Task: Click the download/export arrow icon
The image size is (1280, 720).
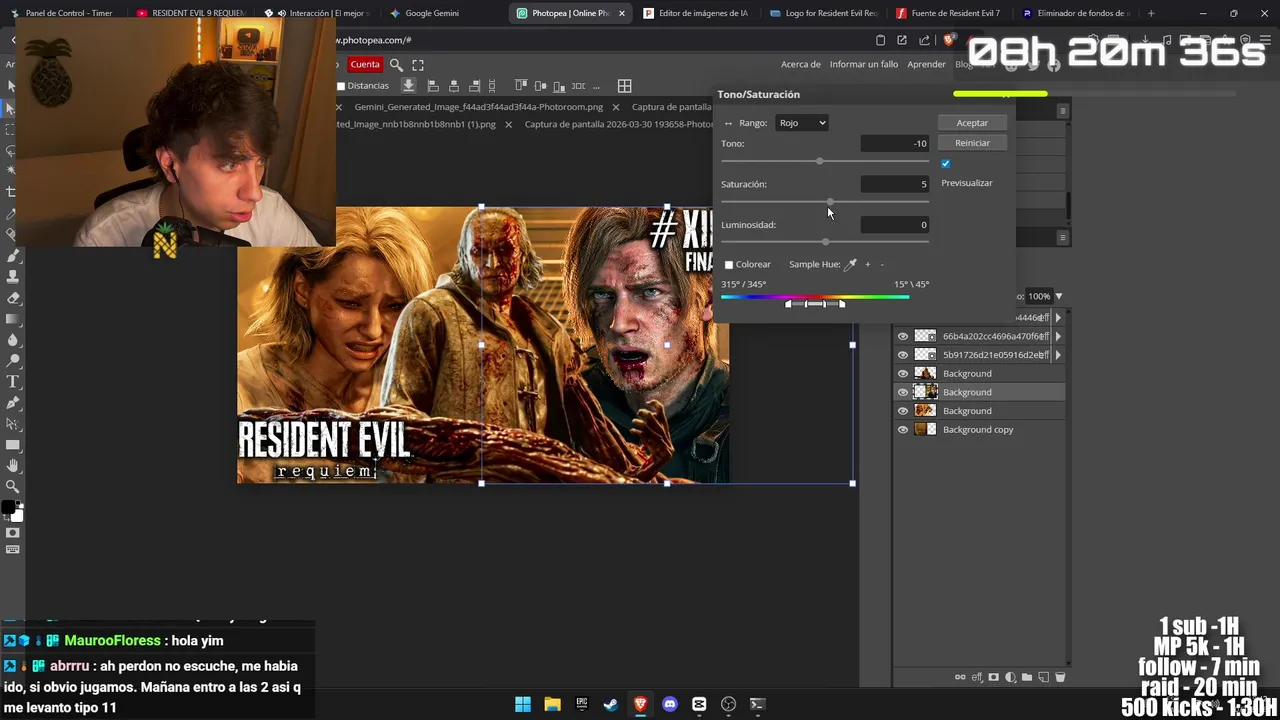Action: 408,86
